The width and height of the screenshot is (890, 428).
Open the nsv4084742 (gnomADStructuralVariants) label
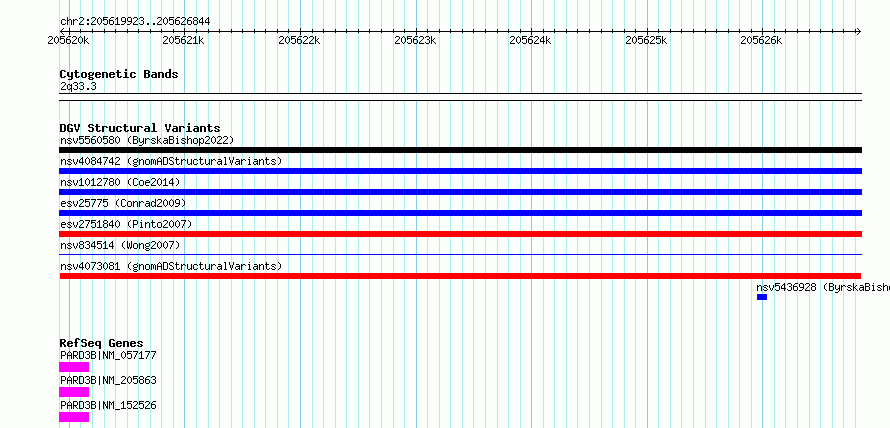coord(171,161)
